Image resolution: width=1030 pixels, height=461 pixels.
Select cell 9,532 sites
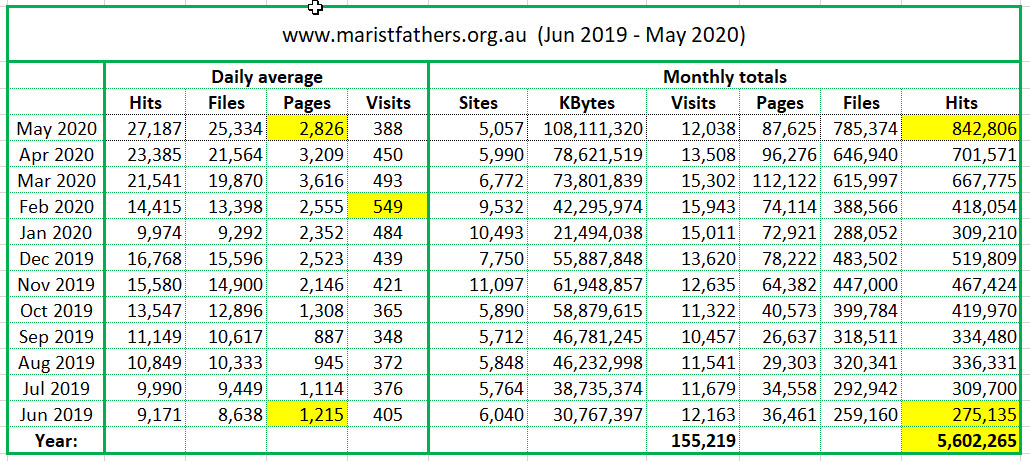click(478, 207)
